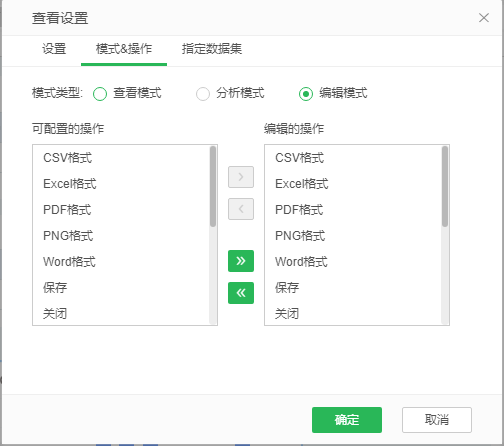Select PDF格式 in 可配置的操作 list
This screenshot has height=446, width=504.
(x=121, y=210)
